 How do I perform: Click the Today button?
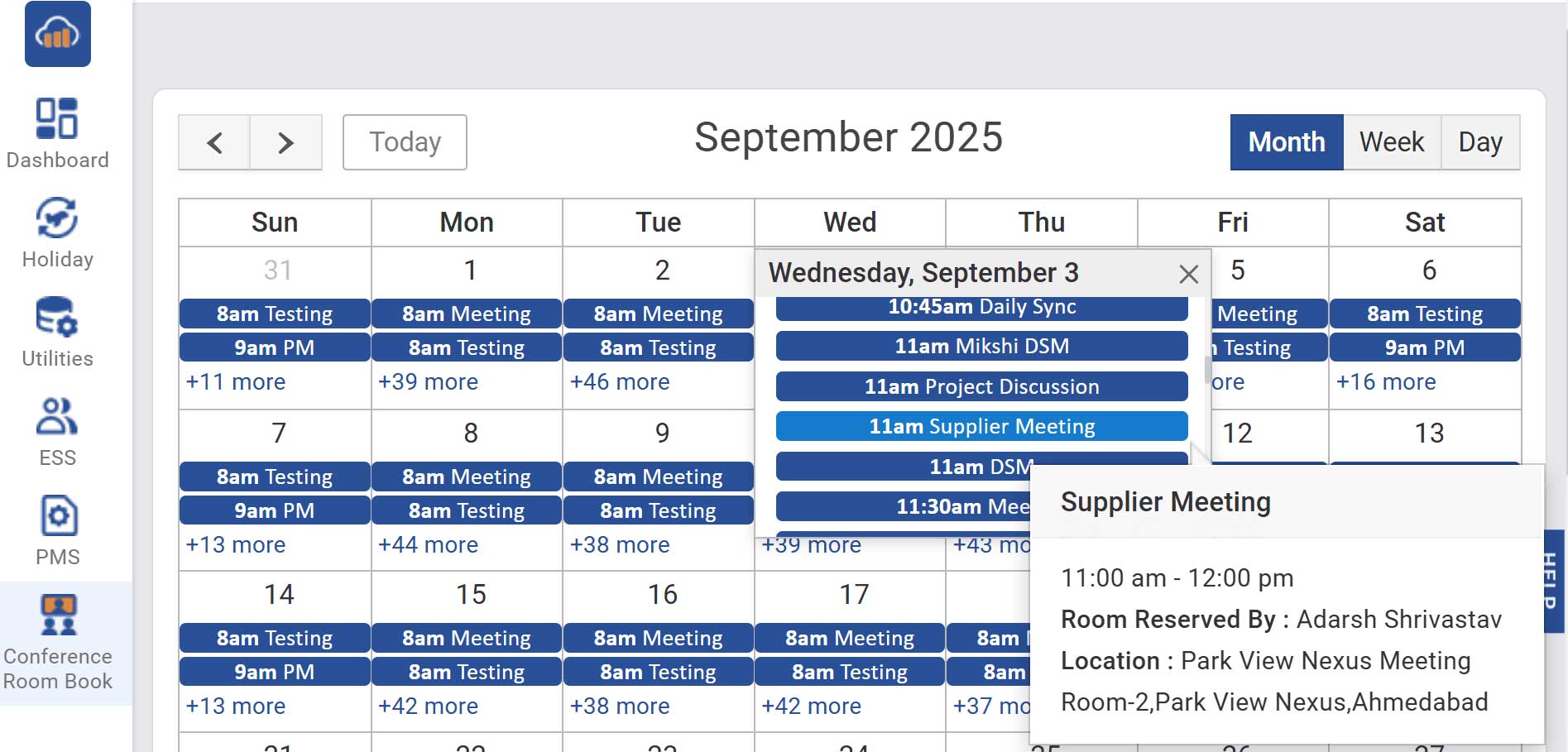pos(405,141)
